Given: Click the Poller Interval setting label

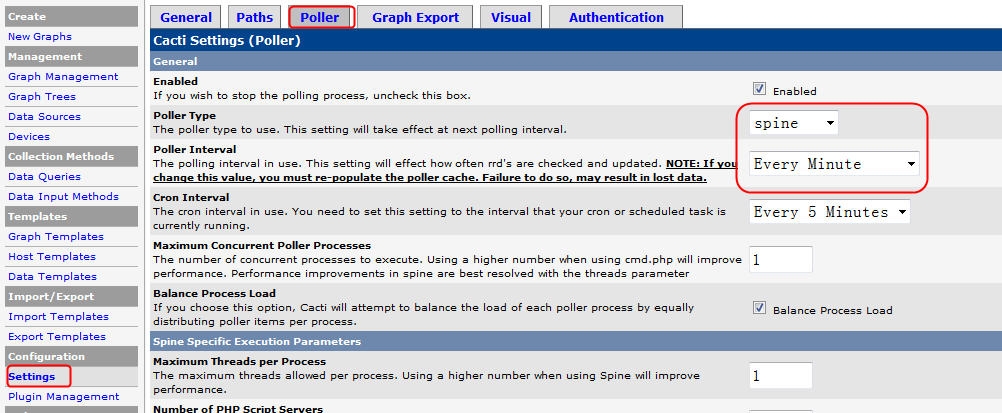Looking at the screenshot, I should coord(195,150).
